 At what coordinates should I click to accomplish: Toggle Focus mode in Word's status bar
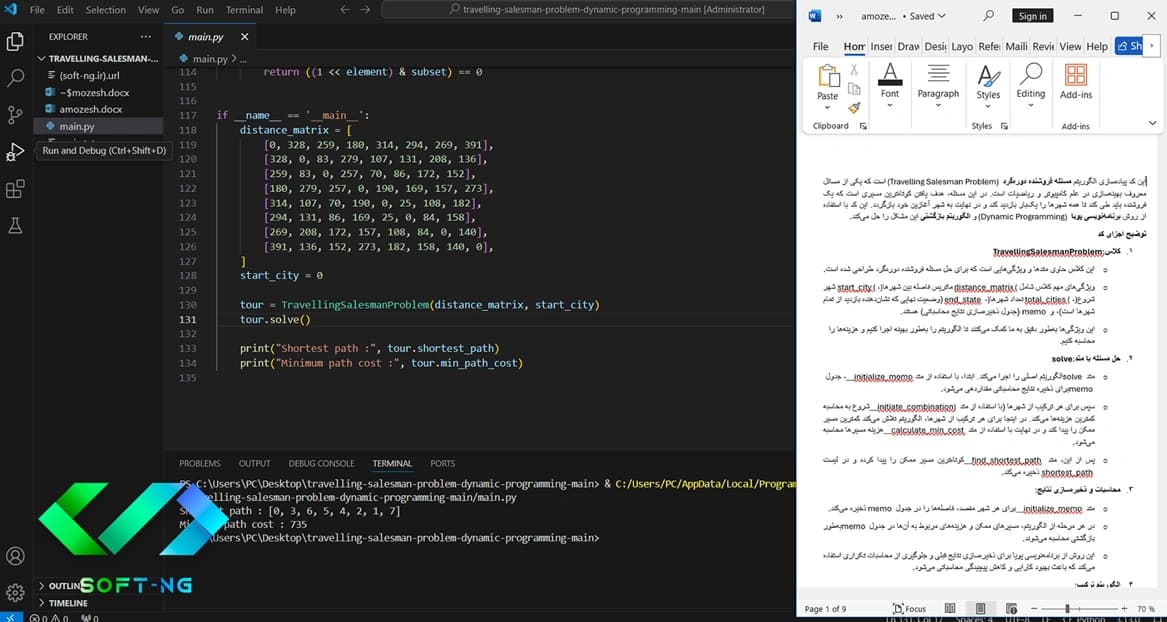909,609
